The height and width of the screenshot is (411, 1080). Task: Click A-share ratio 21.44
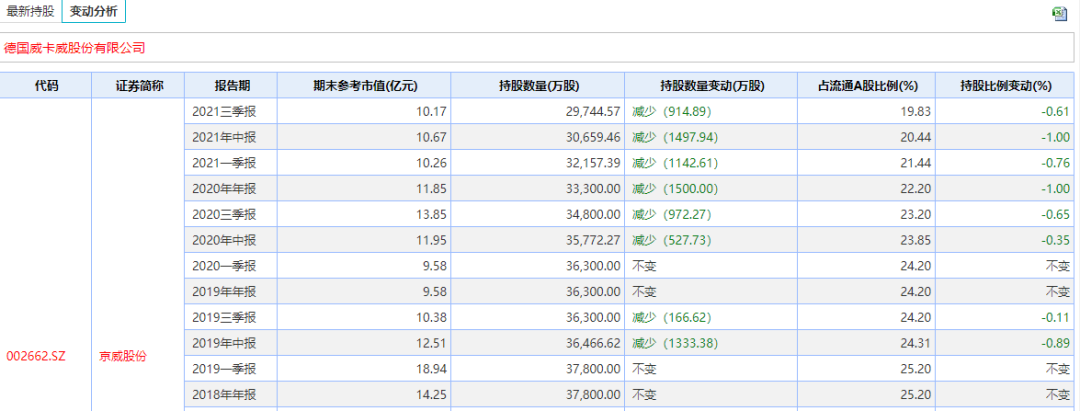pyautogui.click(x=917, y=163)
